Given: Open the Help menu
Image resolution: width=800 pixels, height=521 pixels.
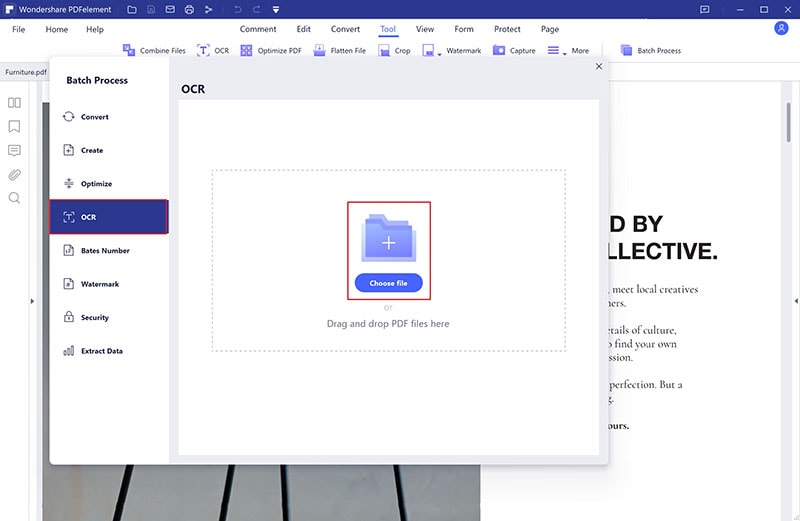Looking at the screenshot, I should point(95,29).
